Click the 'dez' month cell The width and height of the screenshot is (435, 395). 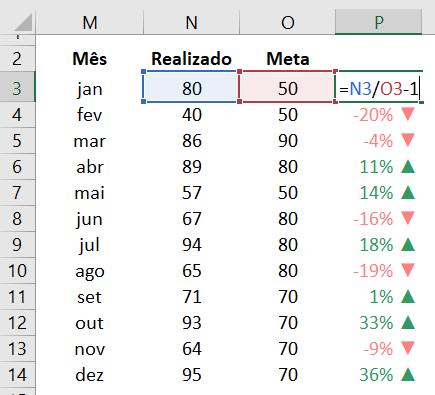(90, 375)
